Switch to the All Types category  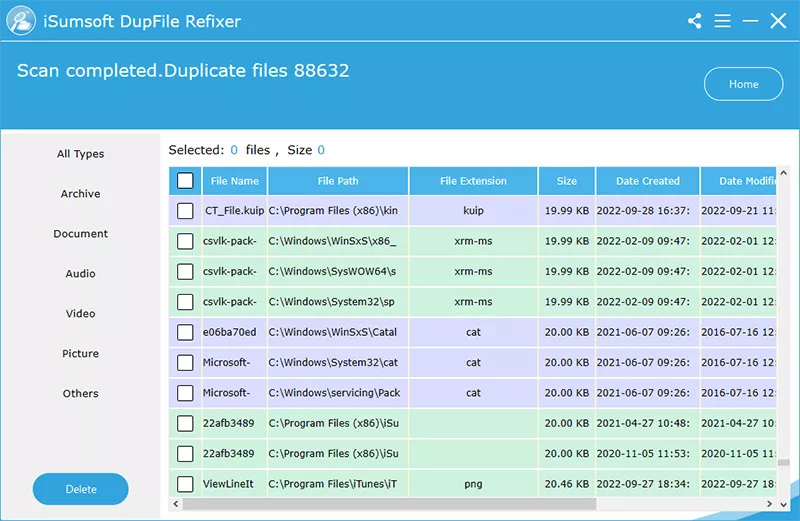(80, 154)
